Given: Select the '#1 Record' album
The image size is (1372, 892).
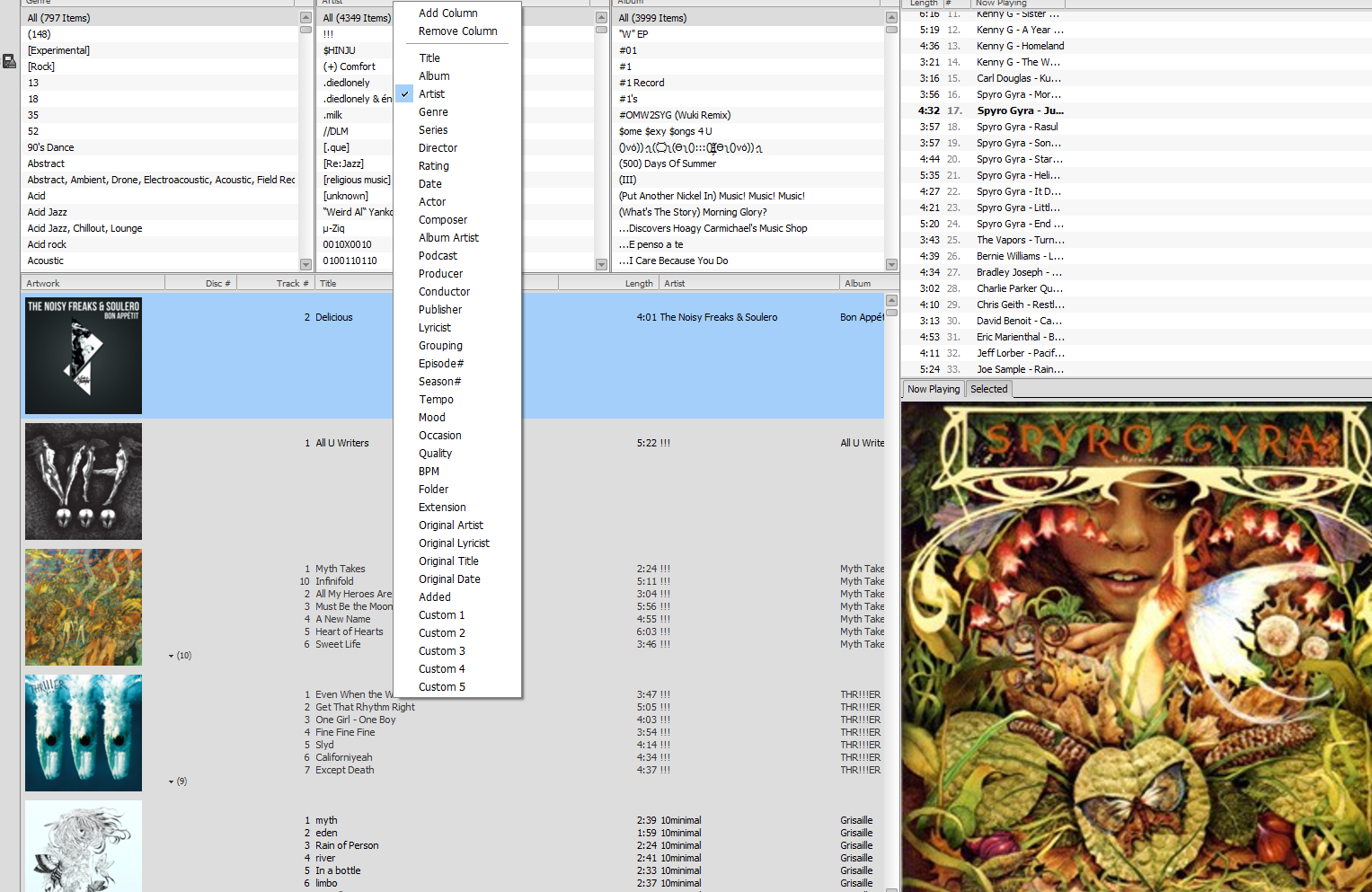Looking at the screenshot, I should (748, 83).
